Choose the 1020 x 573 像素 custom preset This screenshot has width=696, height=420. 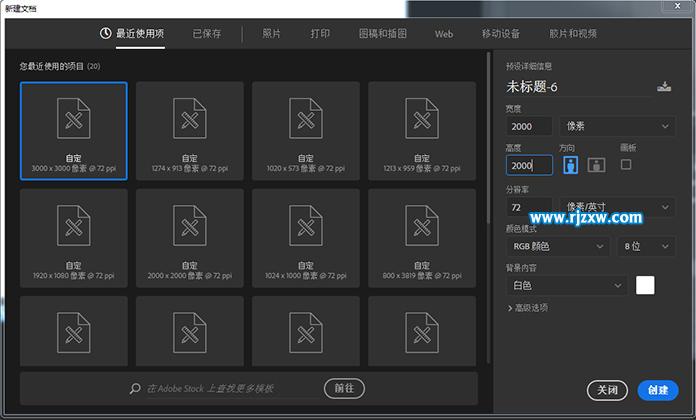[x=306, y=131]
